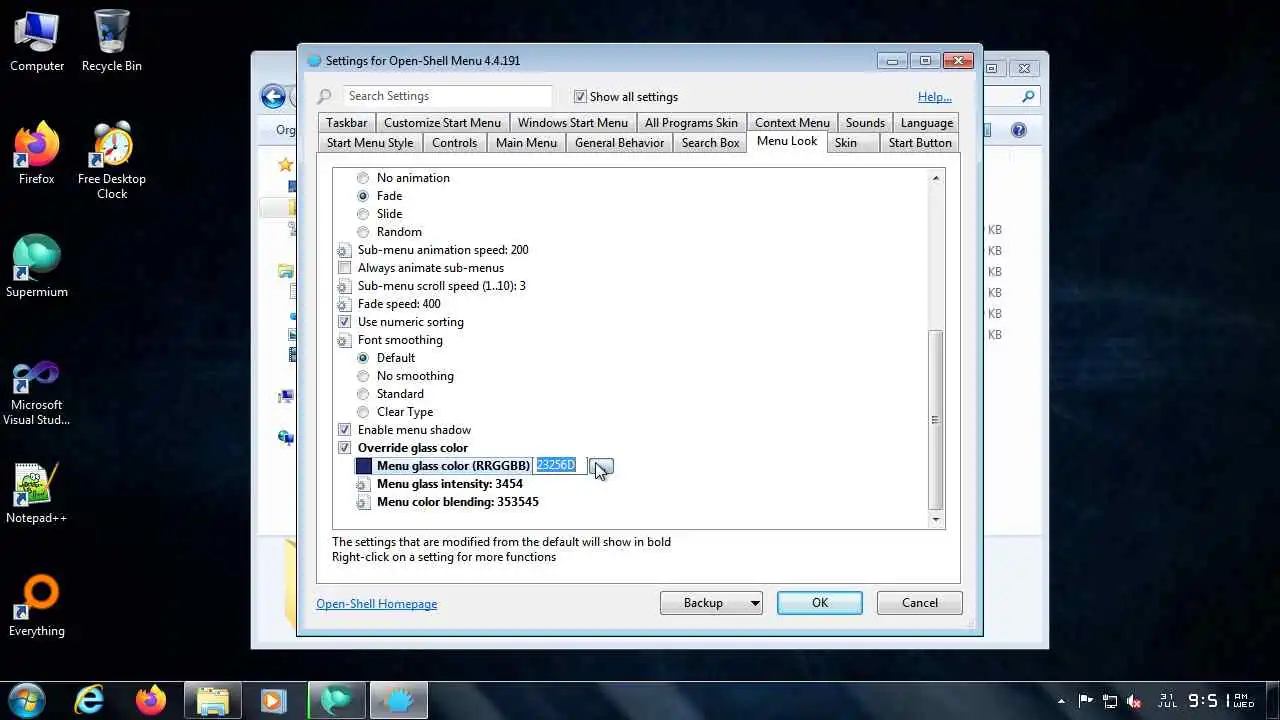Open Firefox from the taskbar
The height and width of the screenshot is (720, 1280).
[x=151, y=700]
